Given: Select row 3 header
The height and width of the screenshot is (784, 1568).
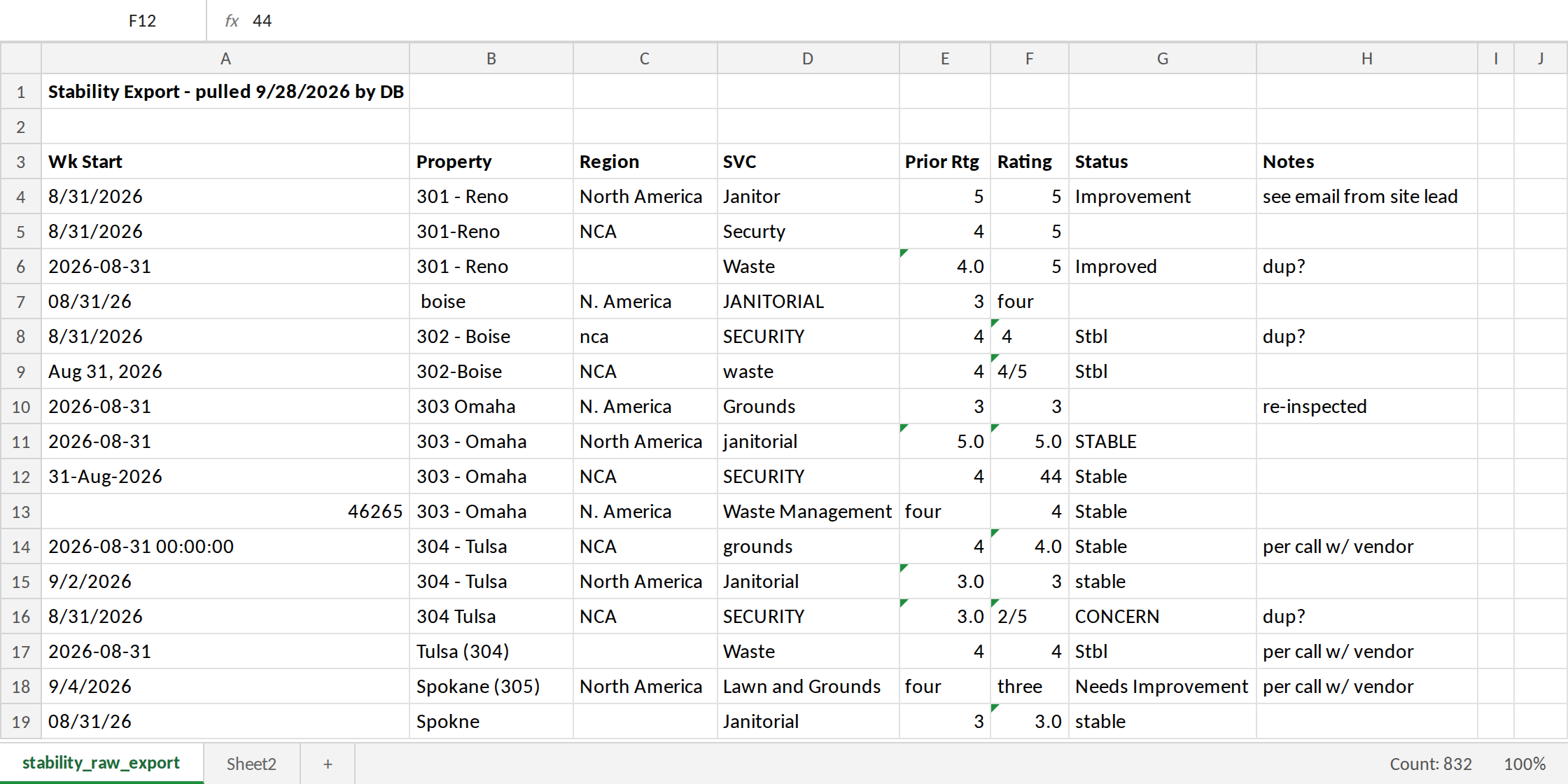Looking at the screenshot, I should pos(21,162).
